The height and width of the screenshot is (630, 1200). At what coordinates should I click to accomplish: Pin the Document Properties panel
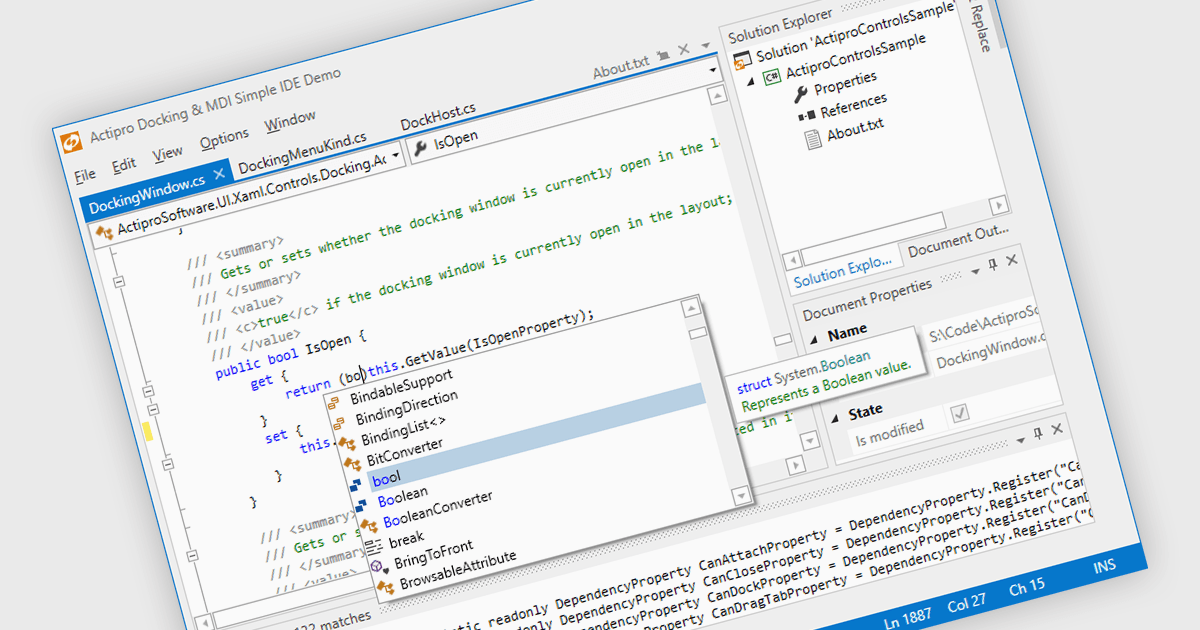[993, 264]
